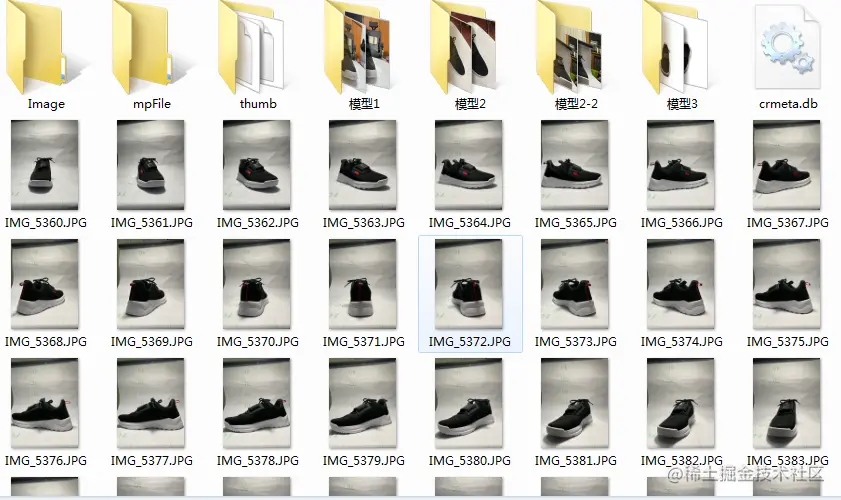Open the 模型2 folder
This screenshot has height=500, width=841.
point(463,47)
